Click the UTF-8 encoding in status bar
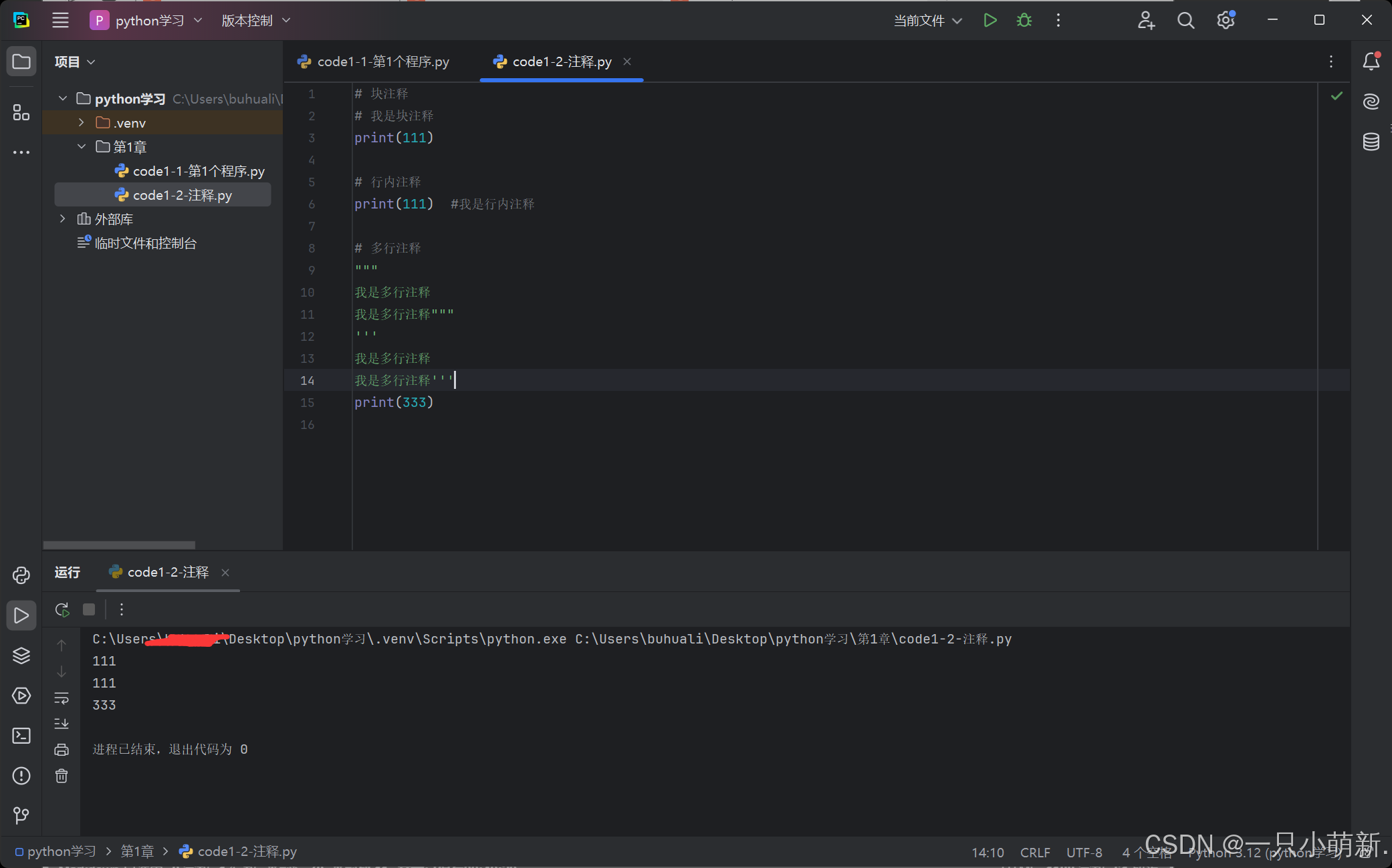 (1084, 853)
